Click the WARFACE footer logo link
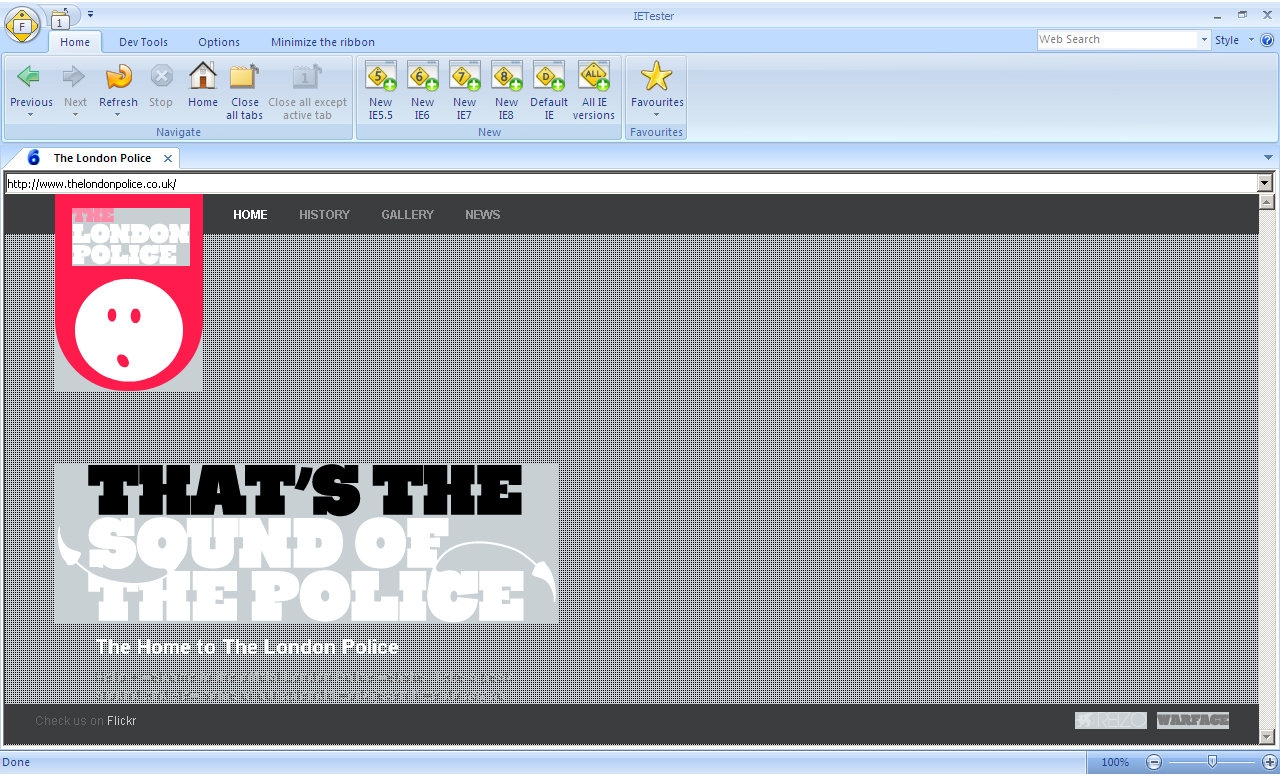Viewport: 1280px width, 776px height. (1193, 721)
